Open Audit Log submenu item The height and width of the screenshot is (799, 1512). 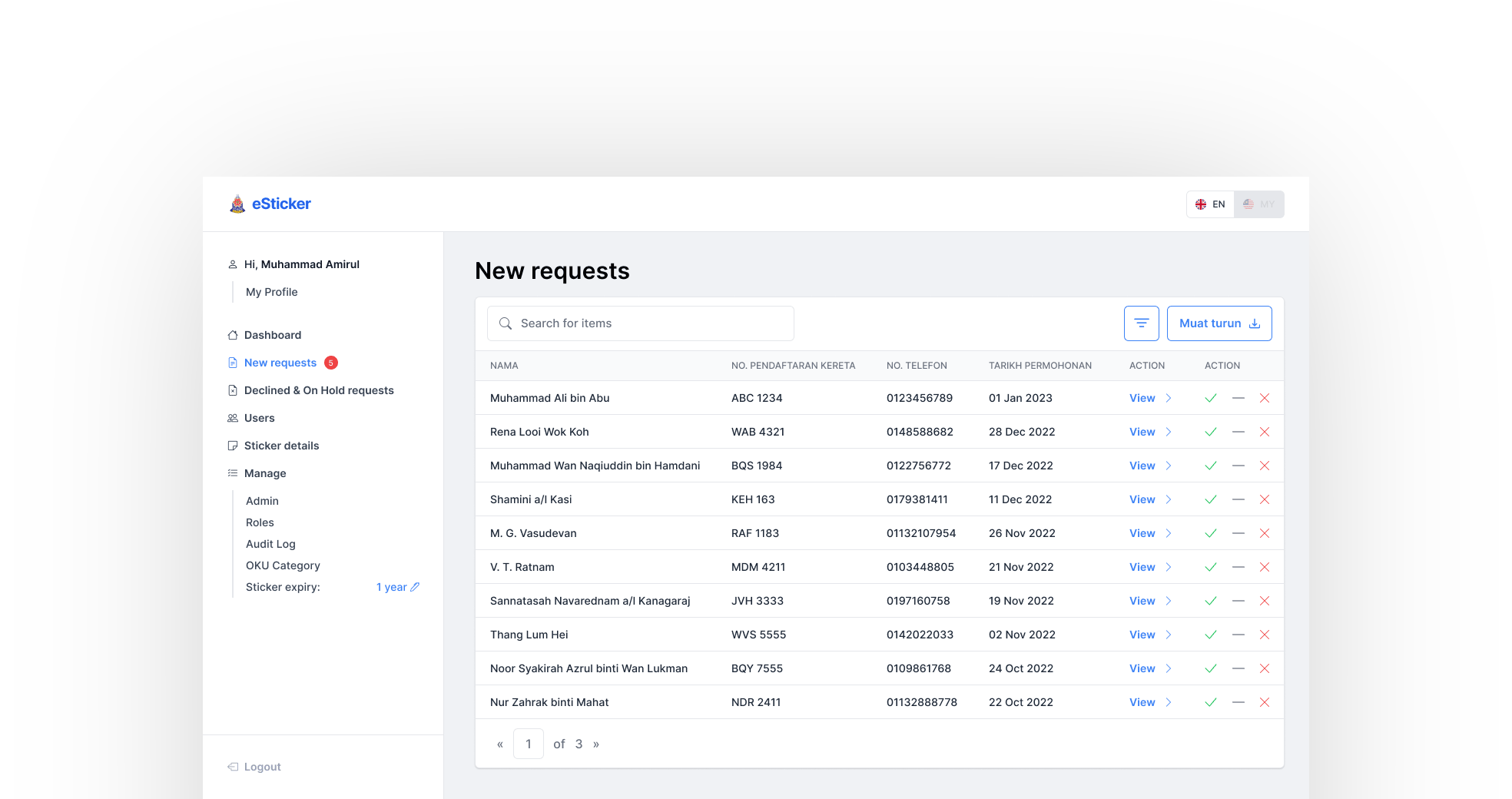pyautogui.click(x=270, y=544)
